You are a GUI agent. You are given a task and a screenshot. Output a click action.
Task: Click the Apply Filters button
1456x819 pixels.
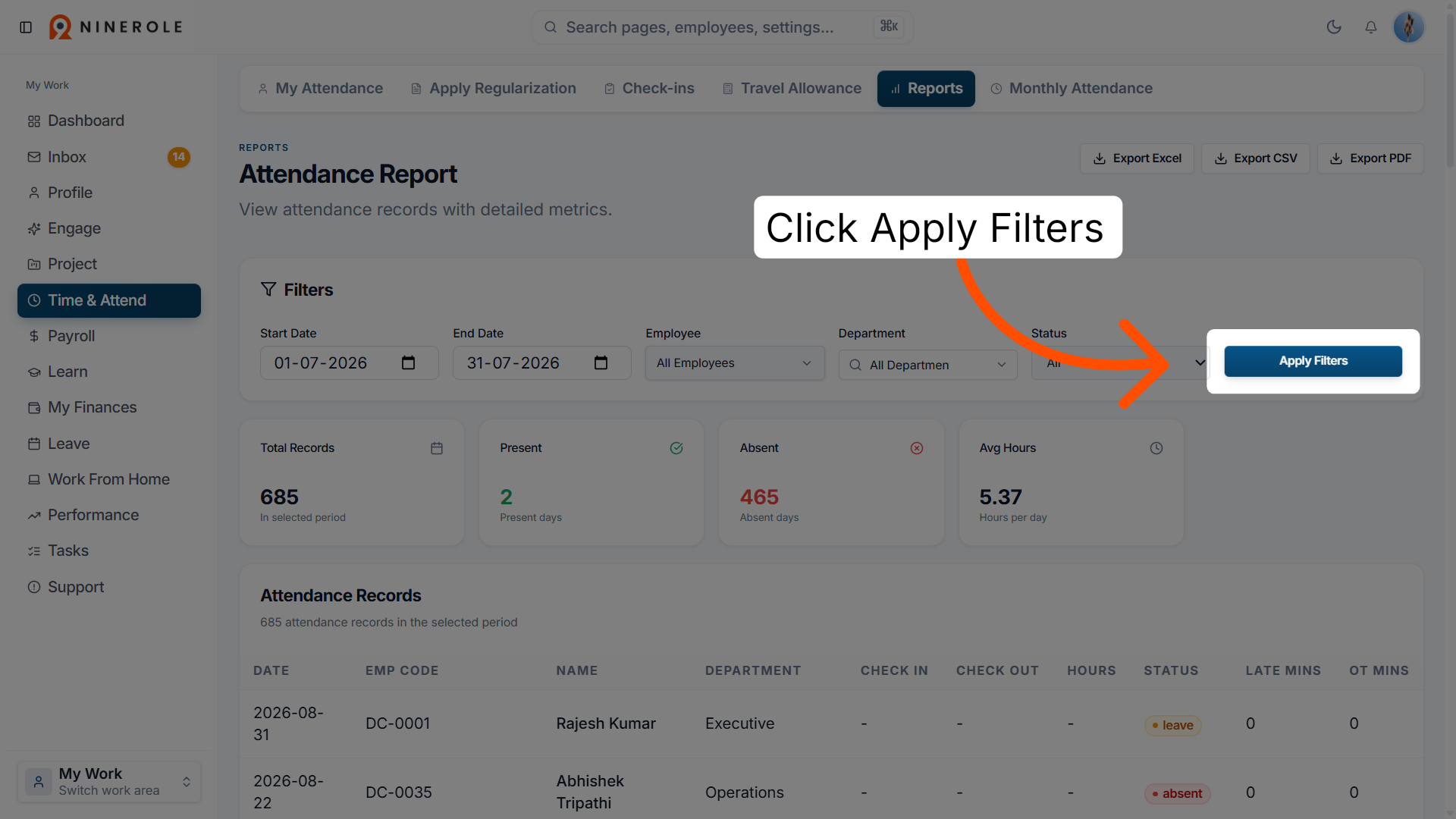pyautogui.click(x=1313, y=361)
